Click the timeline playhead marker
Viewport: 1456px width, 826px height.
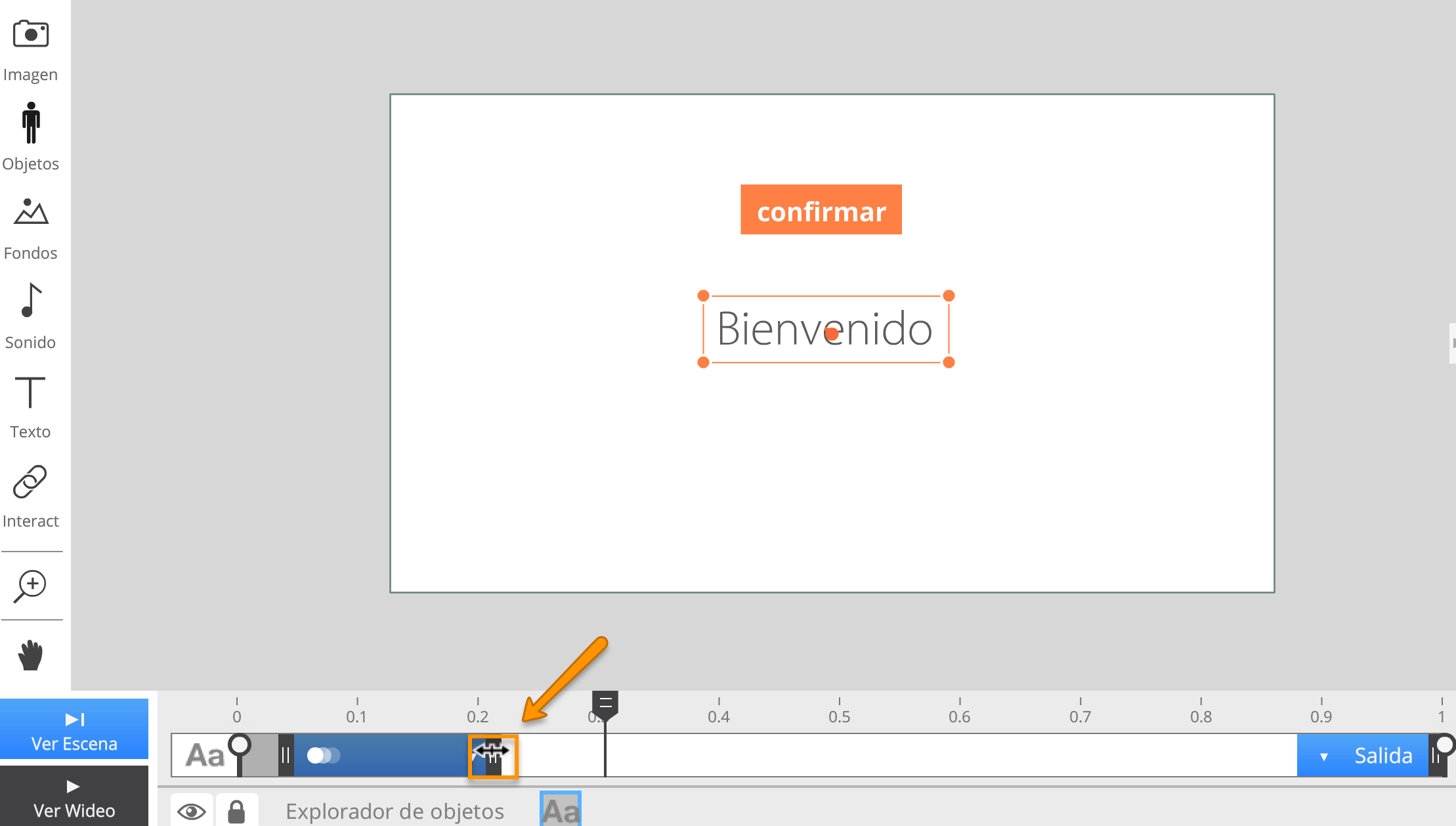[605, 703]
